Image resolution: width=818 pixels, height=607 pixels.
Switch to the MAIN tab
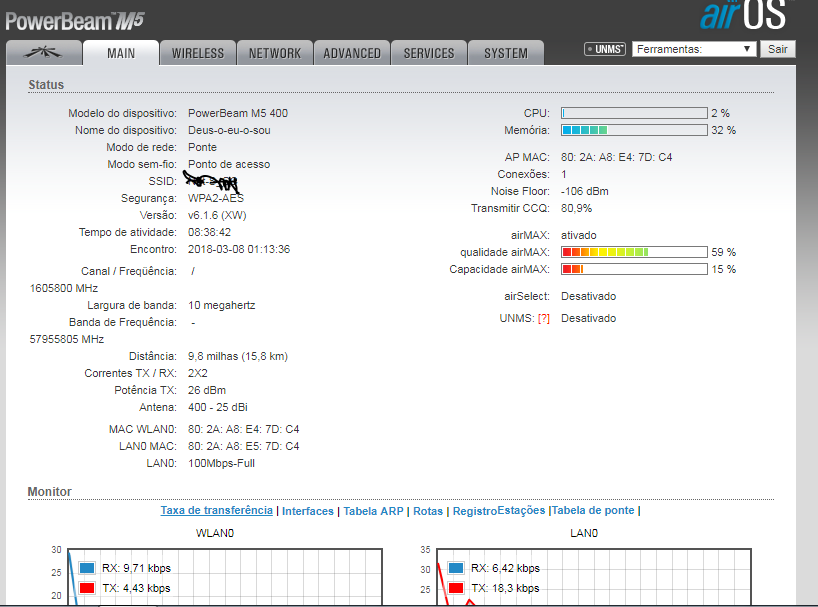(121, 53)
